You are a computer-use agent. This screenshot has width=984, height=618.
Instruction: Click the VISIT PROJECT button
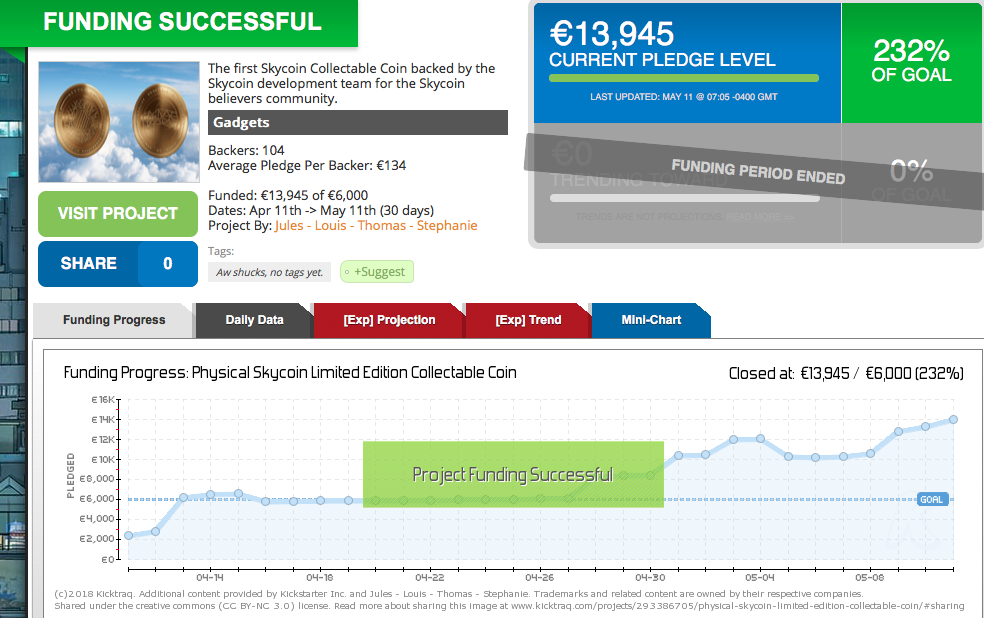[x=118, y=213]
